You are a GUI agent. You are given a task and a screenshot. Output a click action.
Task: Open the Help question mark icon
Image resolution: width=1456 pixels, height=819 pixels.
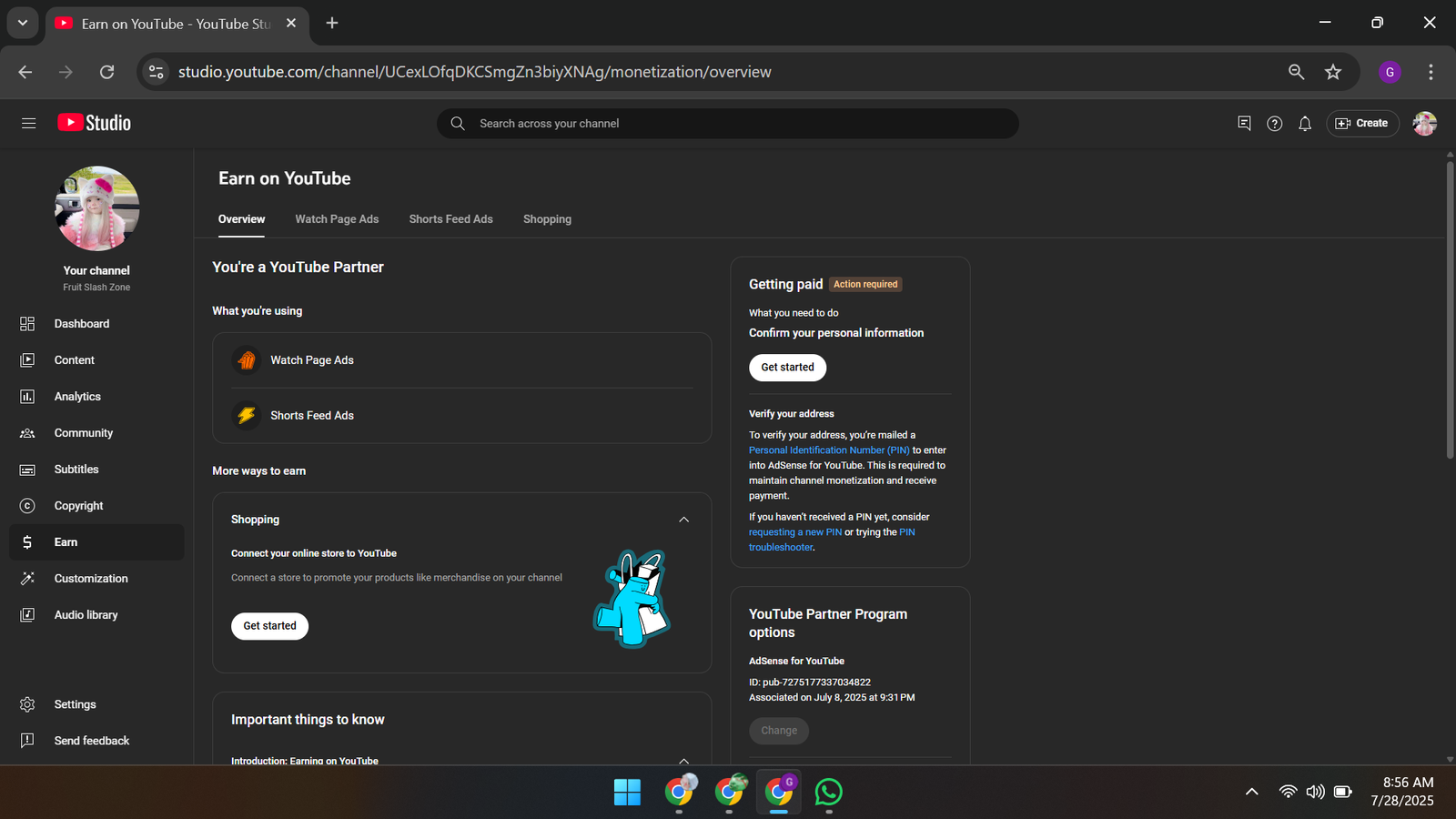pyautogui.click(x=1274, y=123)
